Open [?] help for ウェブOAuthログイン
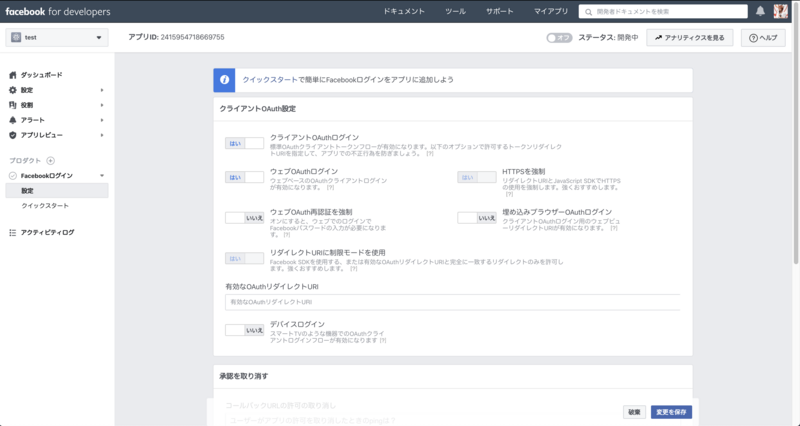 pyautogui.click(x=330, y=188)
